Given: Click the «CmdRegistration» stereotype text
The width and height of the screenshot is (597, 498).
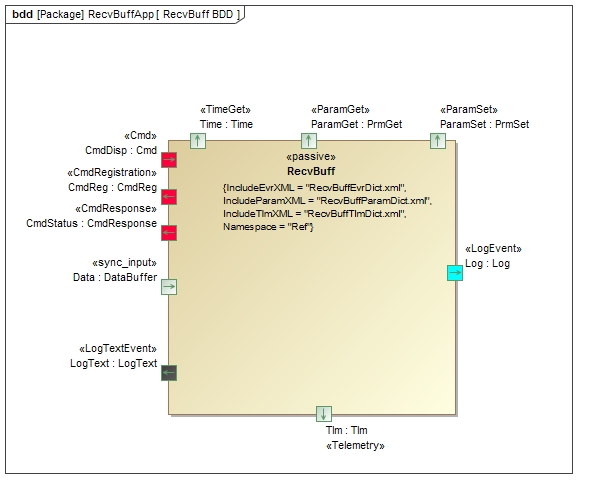Looking at the screenshot, I should [x=112, y=172].
